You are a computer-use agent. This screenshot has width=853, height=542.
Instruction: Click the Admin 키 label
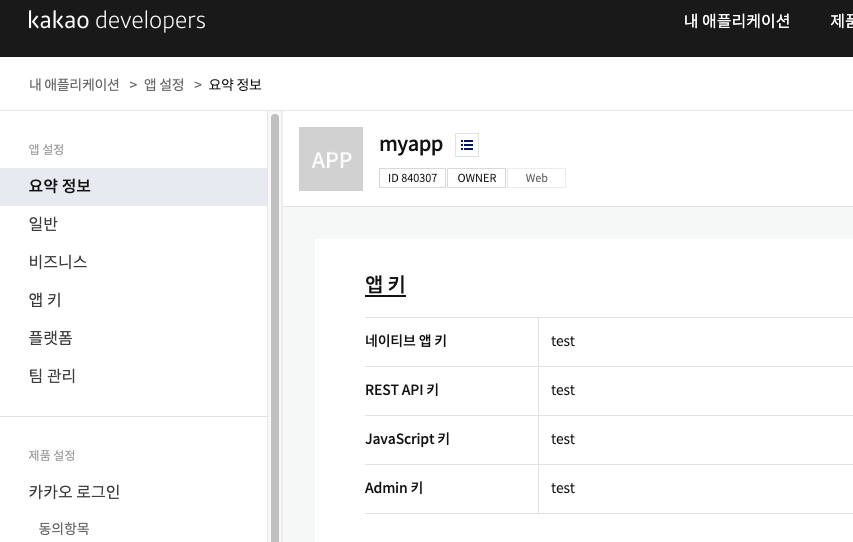pos(394,488)
